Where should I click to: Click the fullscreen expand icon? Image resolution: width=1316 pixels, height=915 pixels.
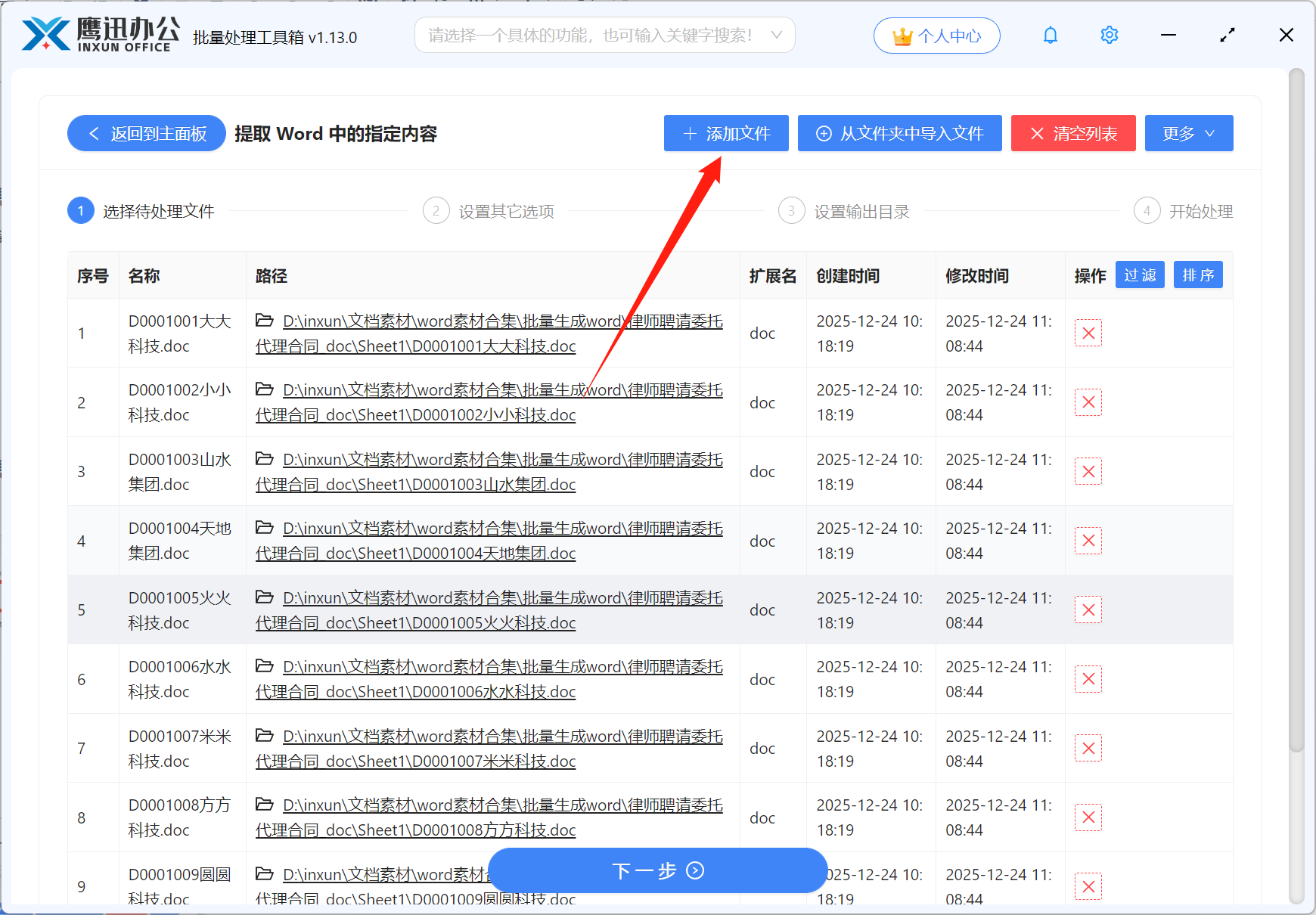[x=1227, y=35]
